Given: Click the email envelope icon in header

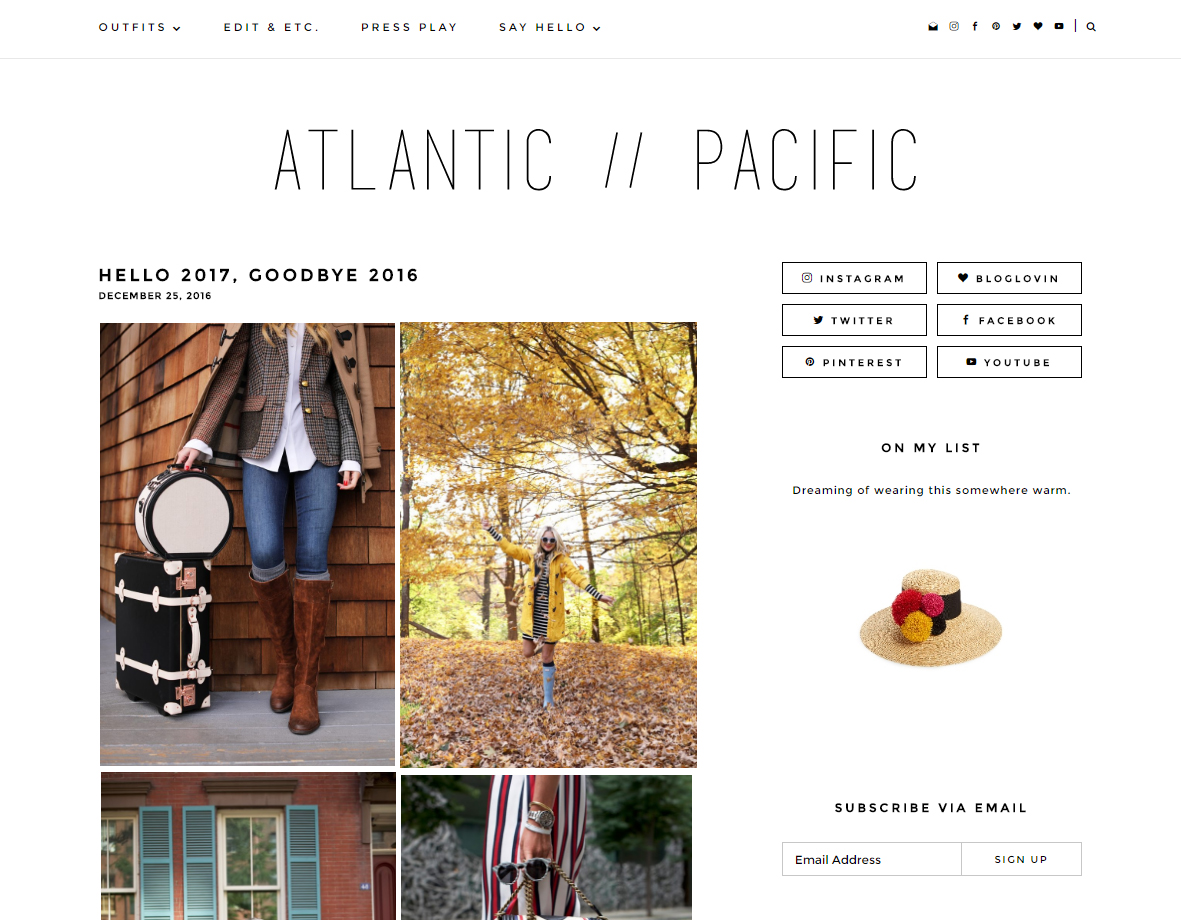Looking at the screenshot, I should click(932, 26).
